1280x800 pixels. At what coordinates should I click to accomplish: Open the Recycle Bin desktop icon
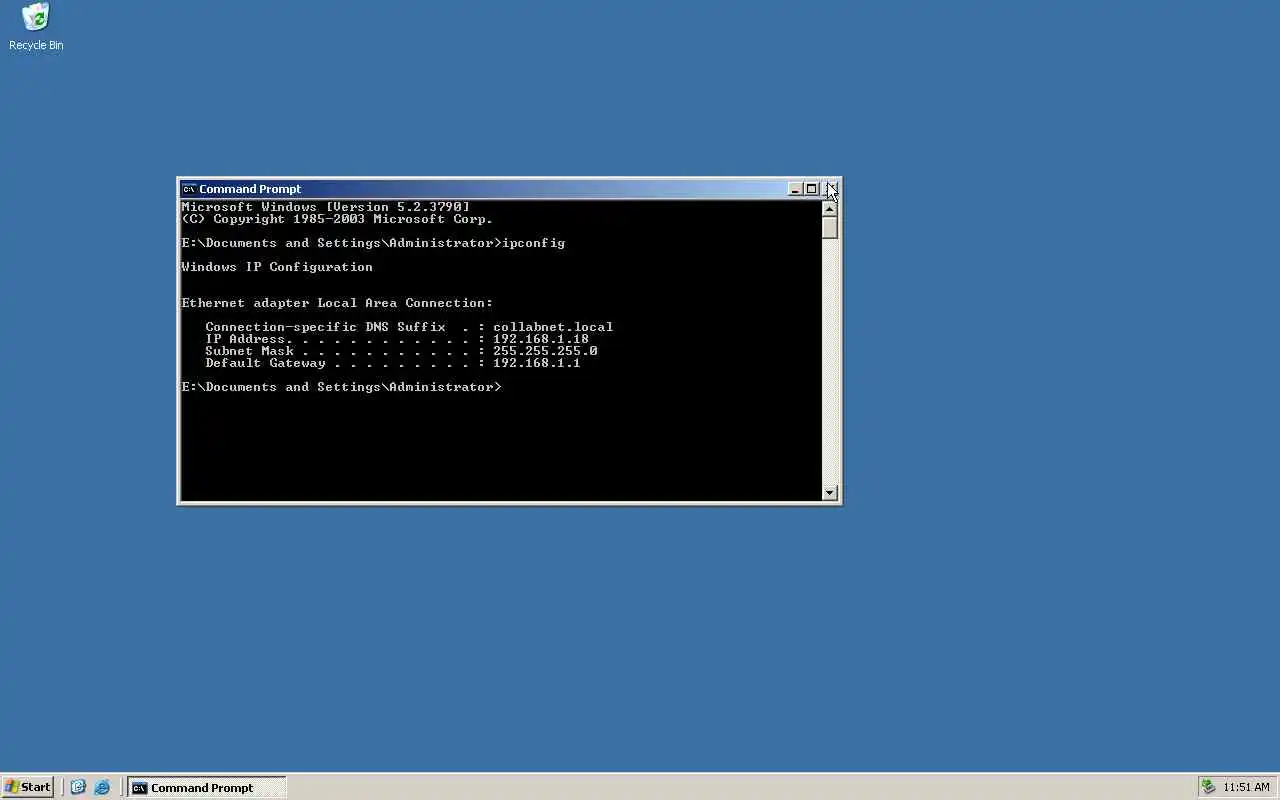(x=36, y=27)
